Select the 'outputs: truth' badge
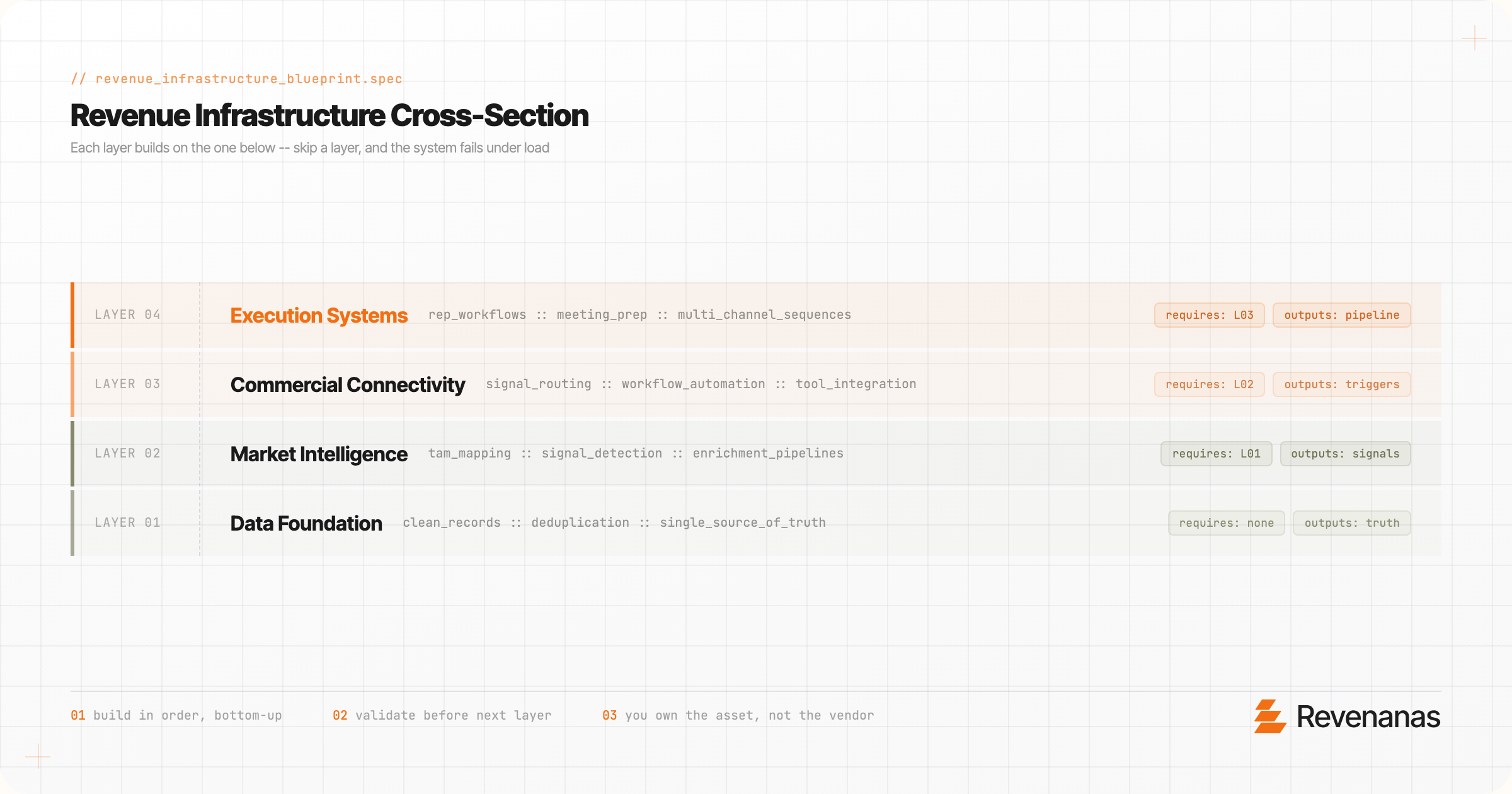The height and width of the screenshot is (794, 1512). coord(1351,523)
